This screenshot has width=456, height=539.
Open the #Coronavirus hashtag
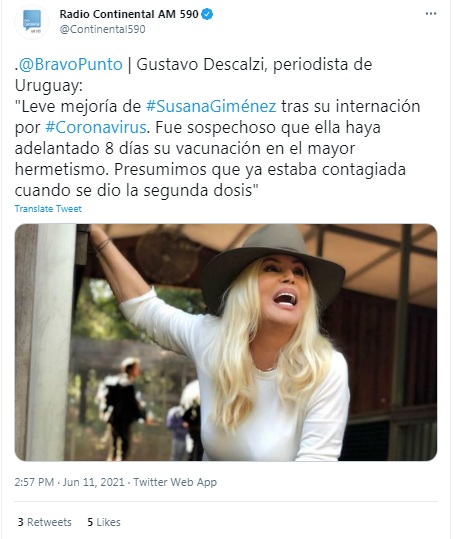click(x=96, y=128)
